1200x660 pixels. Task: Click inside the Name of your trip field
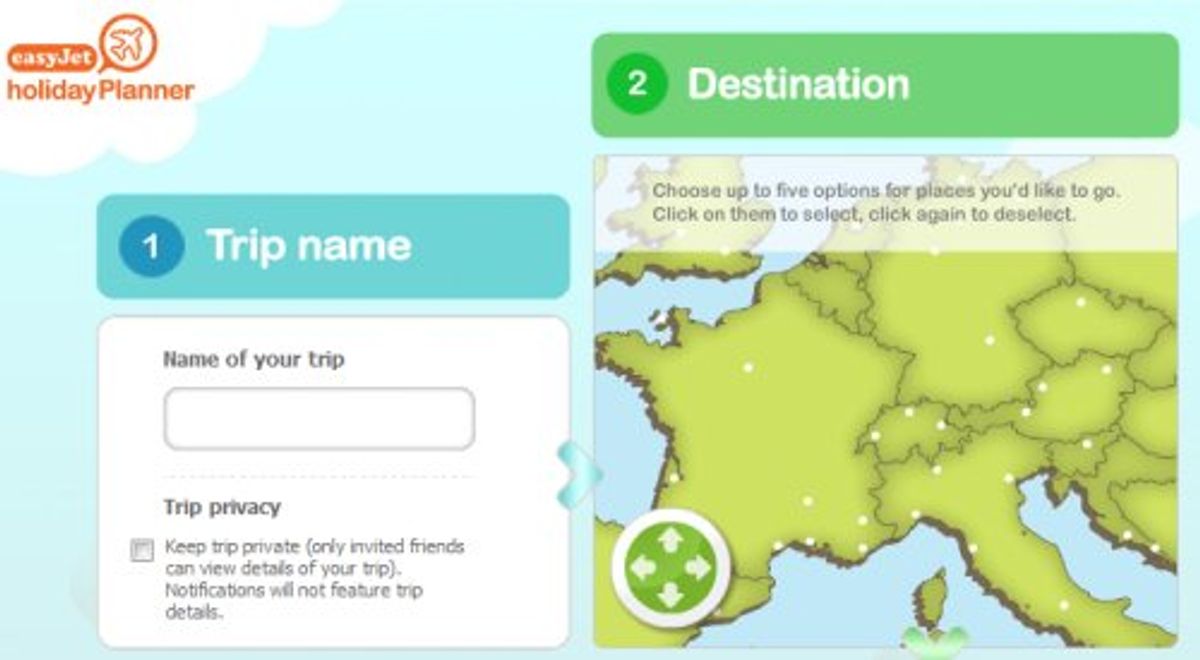click(318, 417)
